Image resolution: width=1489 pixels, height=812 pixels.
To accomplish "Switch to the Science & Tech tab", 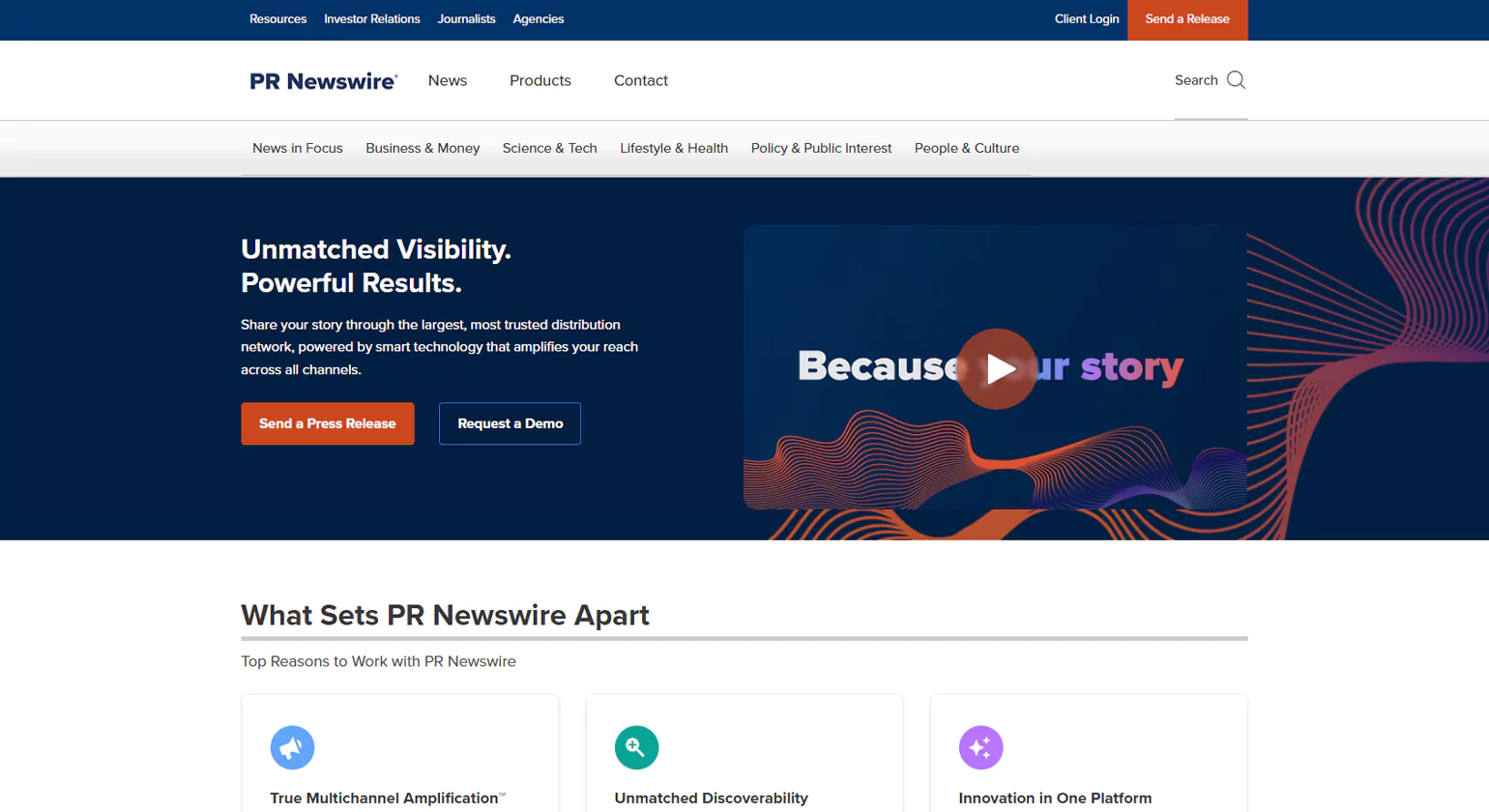I will click(549, 148).
